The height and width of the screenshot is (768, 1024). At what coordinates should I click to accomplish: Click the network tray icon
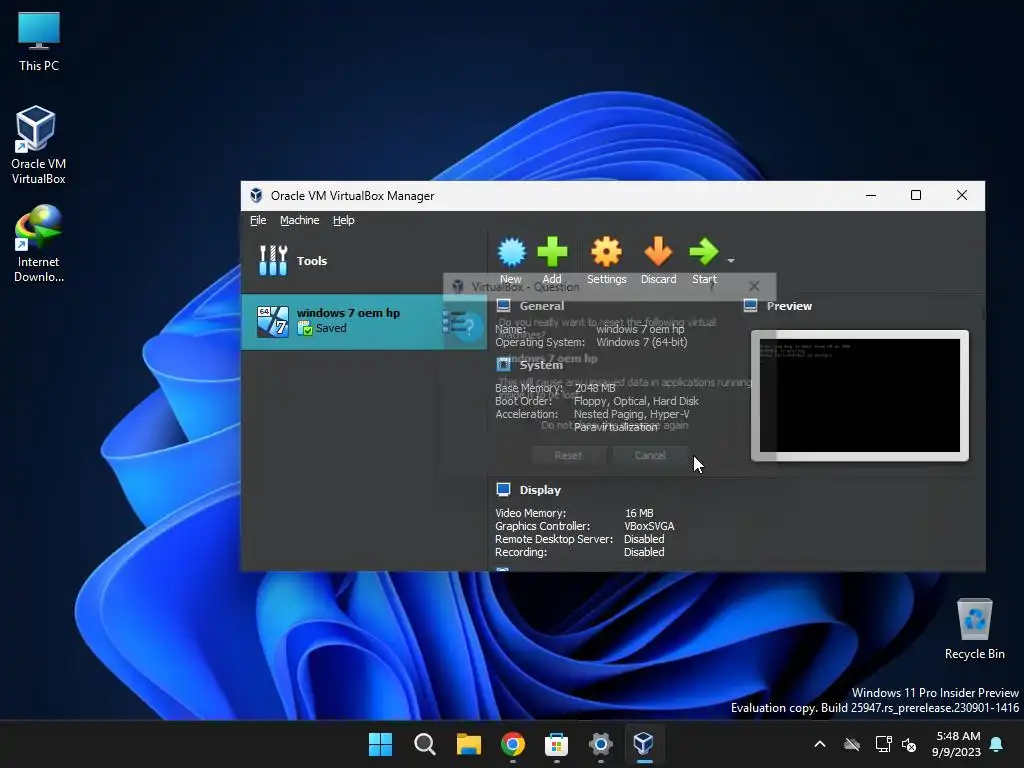[883, 744]
